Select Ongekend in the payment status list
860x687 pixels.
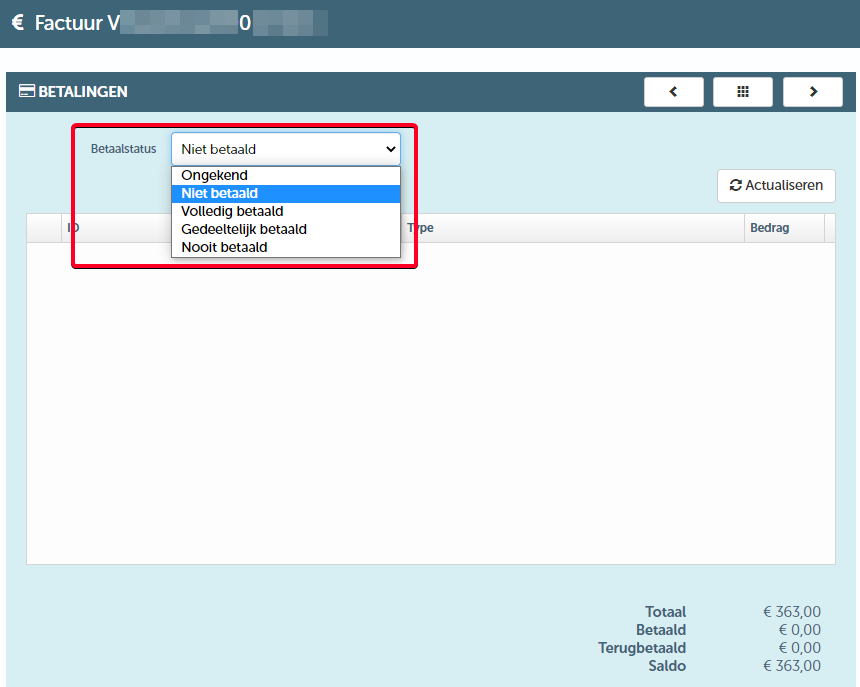[286, 175]
